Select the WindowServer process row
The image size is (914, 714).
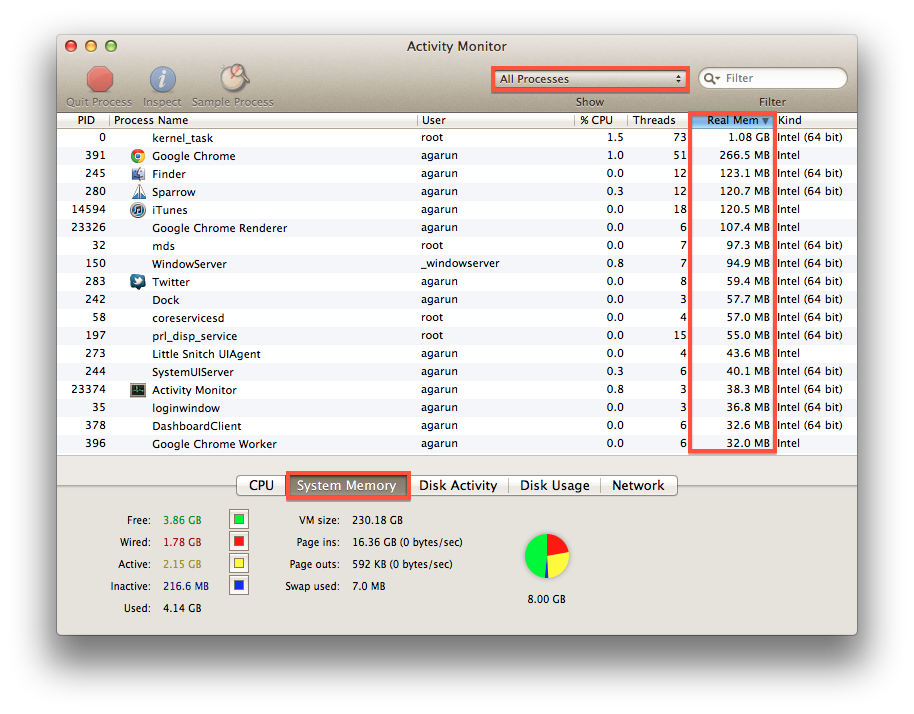click(457, 264)
